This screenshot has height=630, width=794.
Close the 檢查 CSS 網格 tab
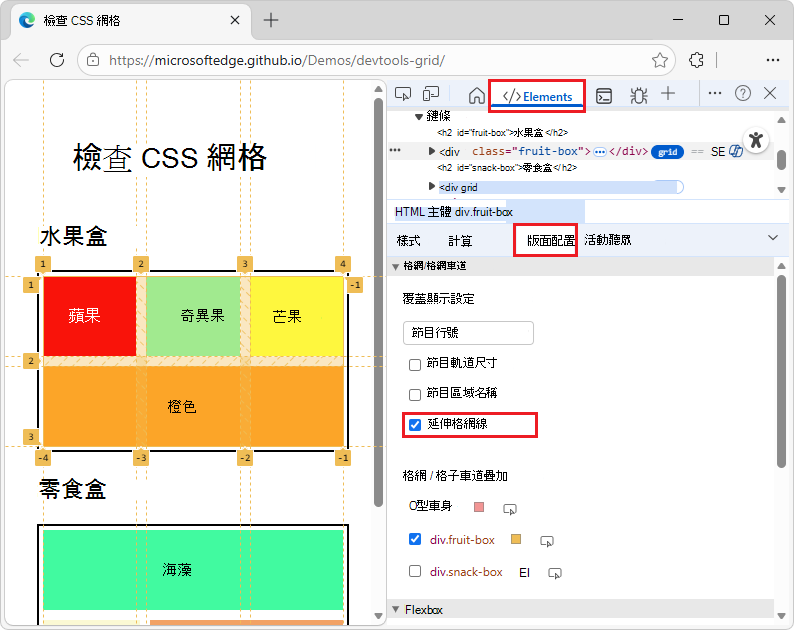pos(235,20)
